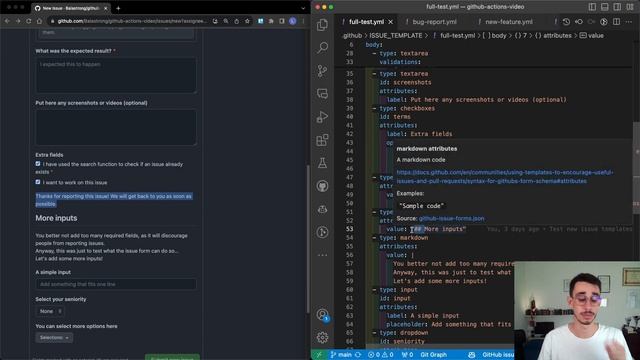
Task: Open the Extensions view
Action: [322, 140]
